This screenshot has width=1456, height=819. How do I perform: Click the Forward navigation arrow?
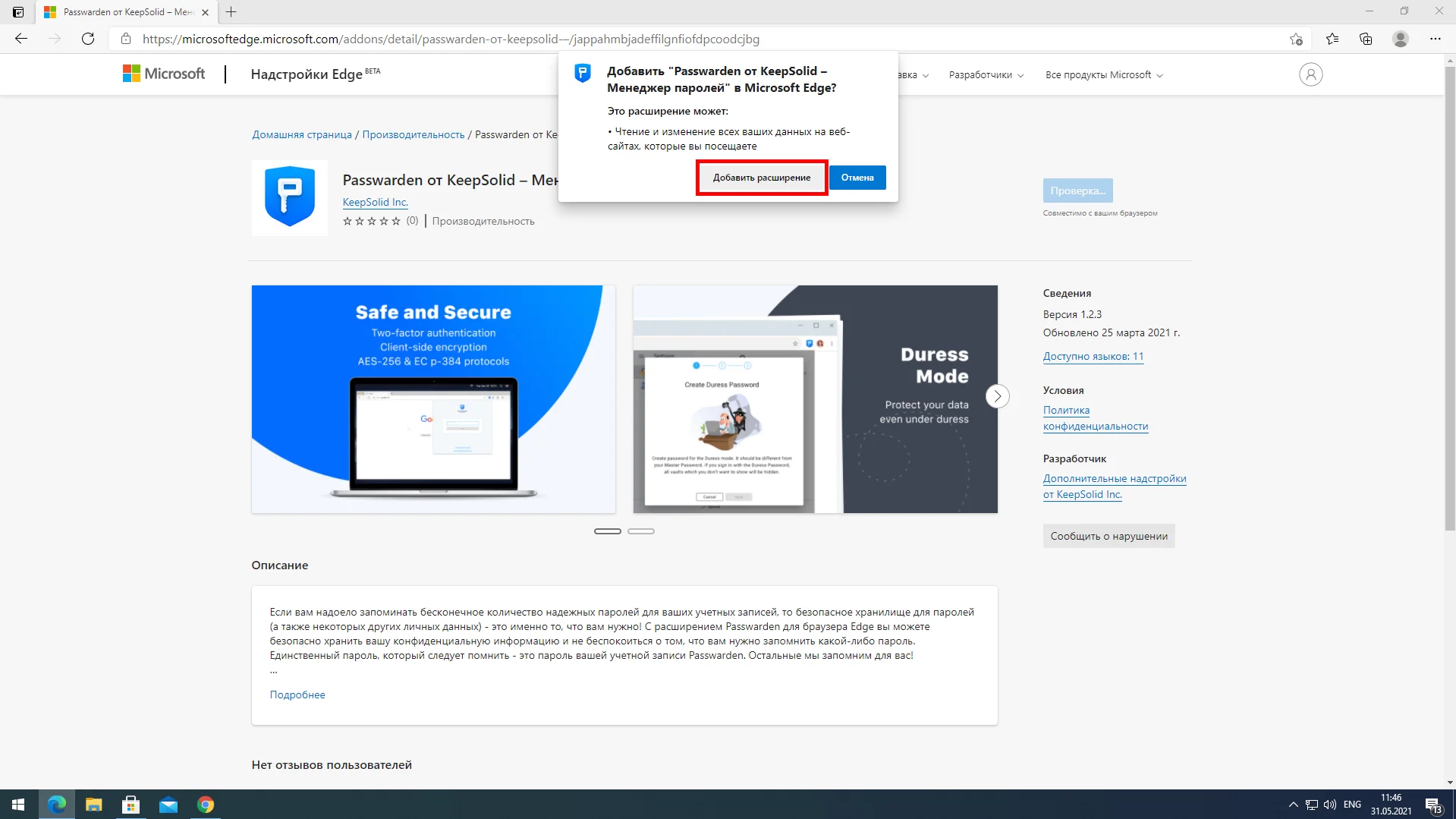(55, 39)
